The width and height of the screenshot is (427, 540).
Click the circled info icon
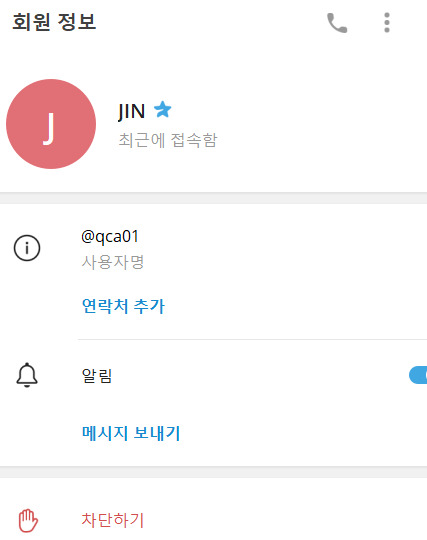27,248
